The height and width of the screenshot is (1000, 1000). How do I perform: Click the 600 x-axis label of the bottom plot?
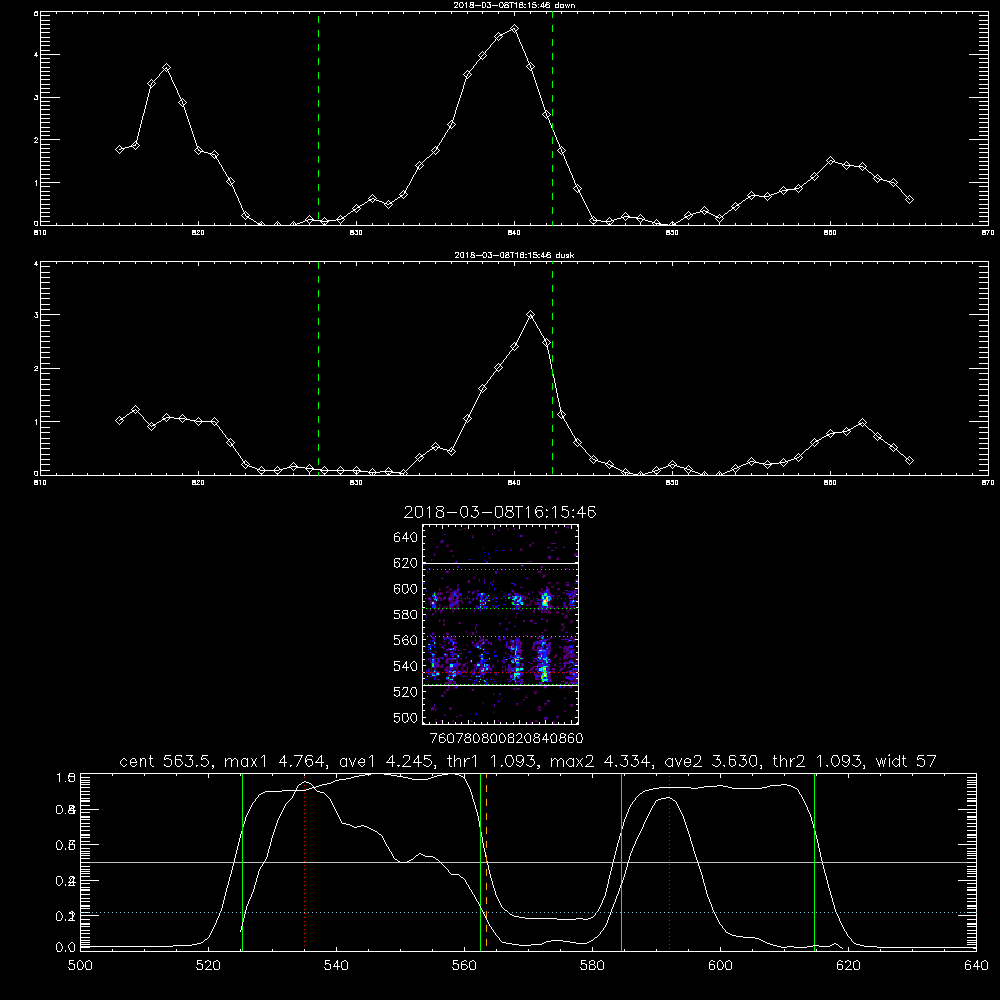coord(720,966)
